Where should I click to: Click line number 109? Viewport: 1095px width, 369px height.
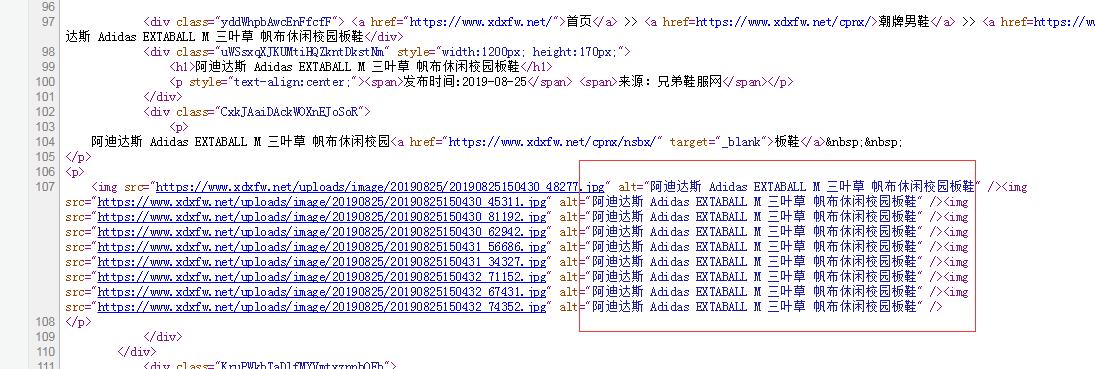point(45,337)
